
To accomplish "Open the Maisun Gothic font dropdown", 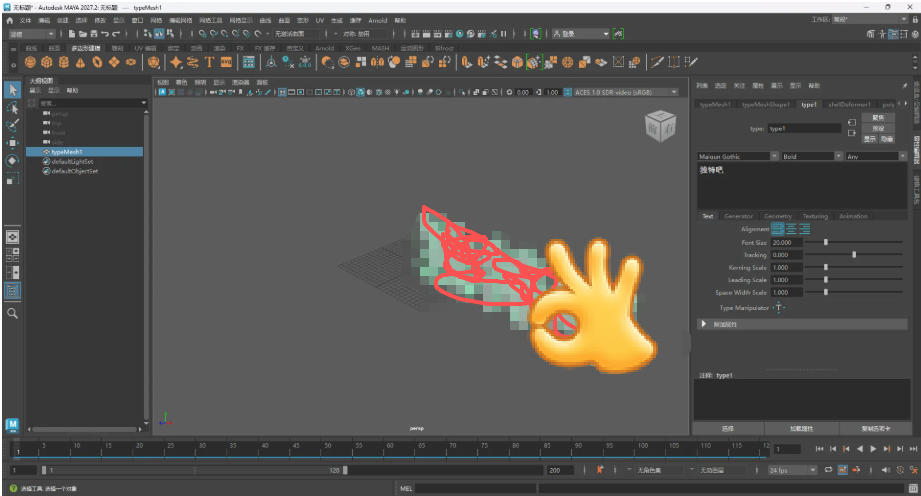I will tap(738, 156).
